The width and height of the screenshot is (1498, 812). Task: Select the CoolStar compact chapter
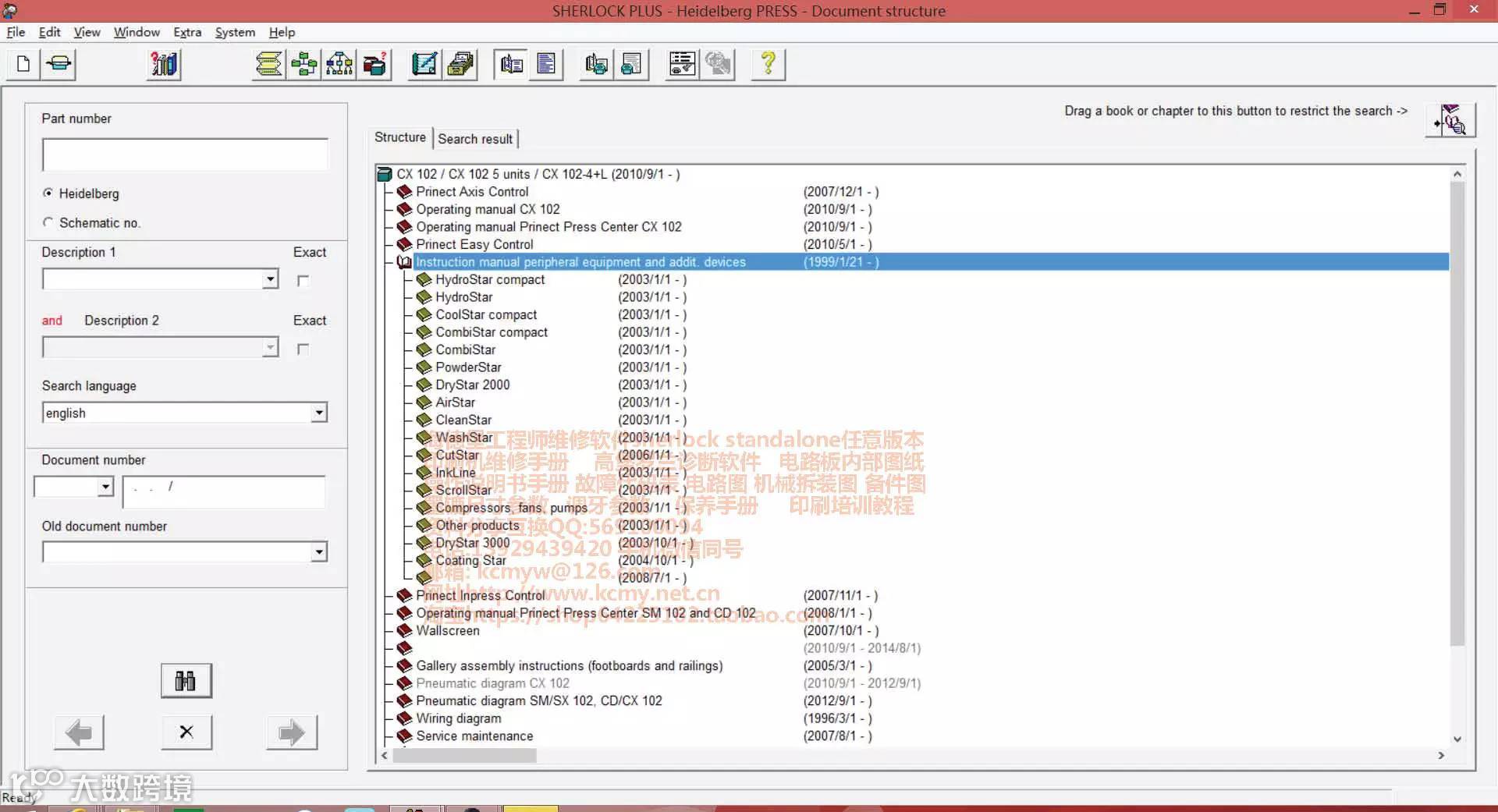coord(486,314)
